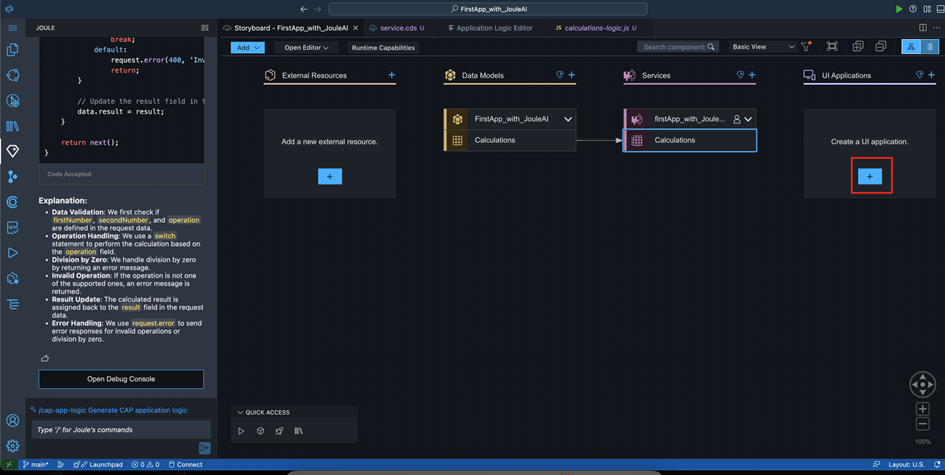Click the thumbs up icon under the explanation
Screen dimensions: 945x475
[45, 358]
